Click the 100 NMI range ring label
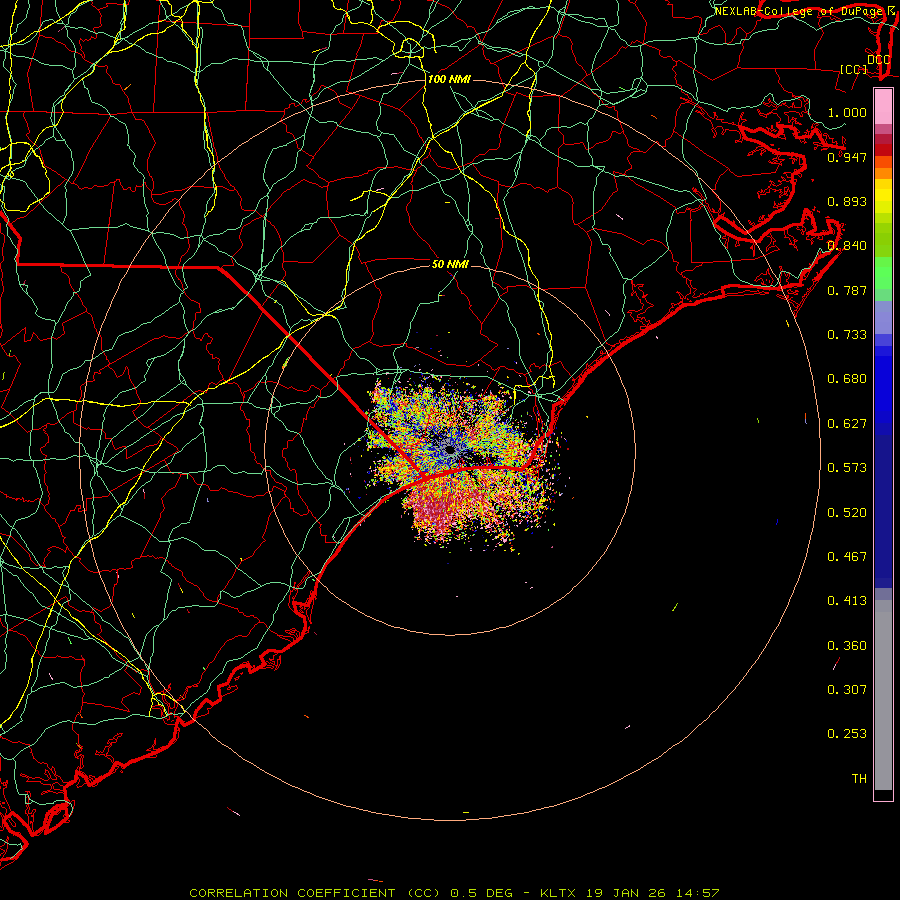 pos(449,79)
